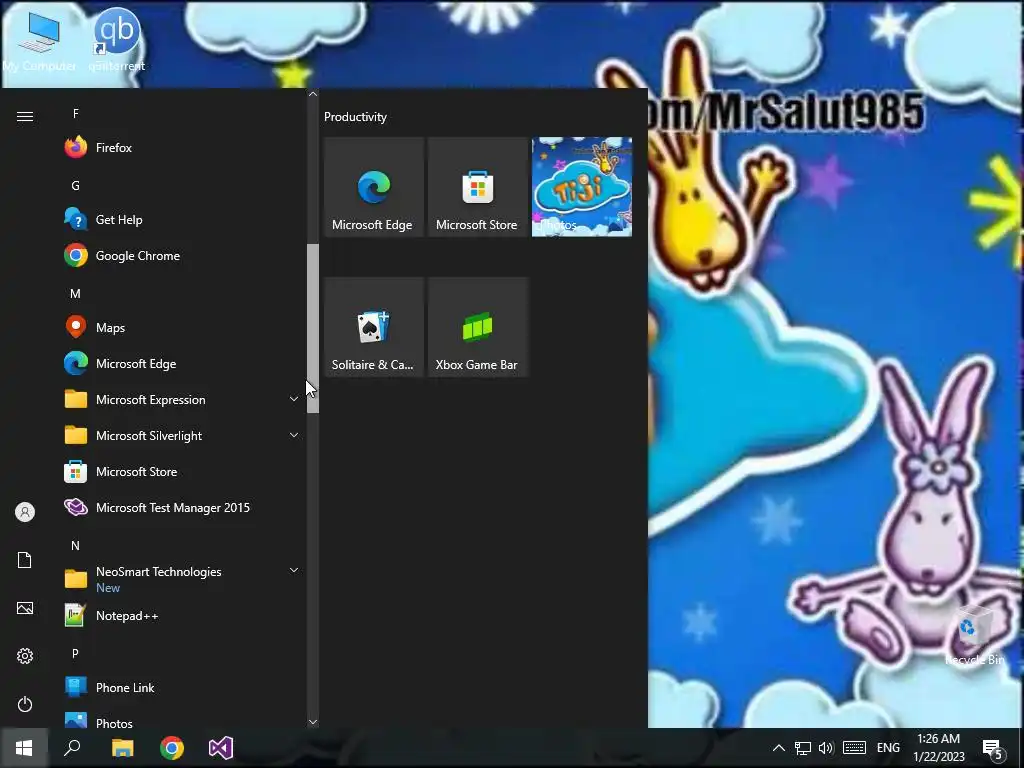Open Notepad++ from the app list
The image size is (1024, 768).
pos(182,615)
